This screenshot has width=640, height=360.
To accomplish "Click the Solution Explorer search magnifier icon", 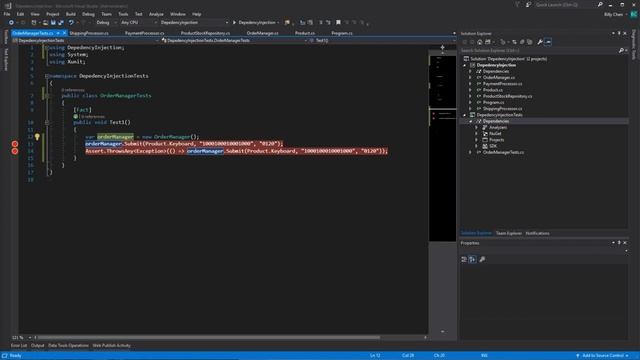I will click(621, 51).
